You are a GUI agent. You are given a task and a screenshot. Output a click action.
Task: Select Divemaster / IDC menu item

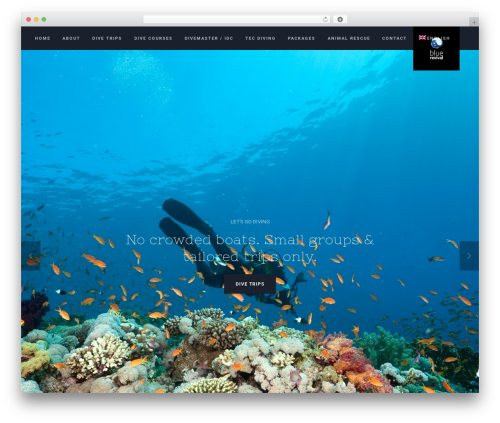209,38
